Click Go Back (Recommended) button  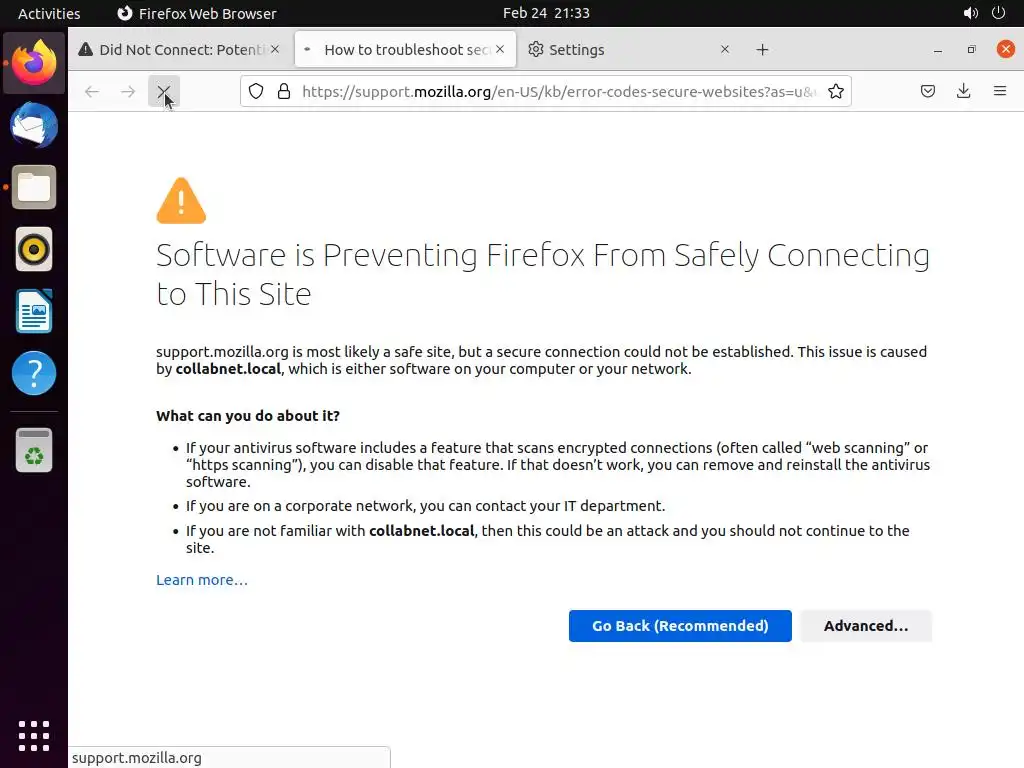[680, 626]
